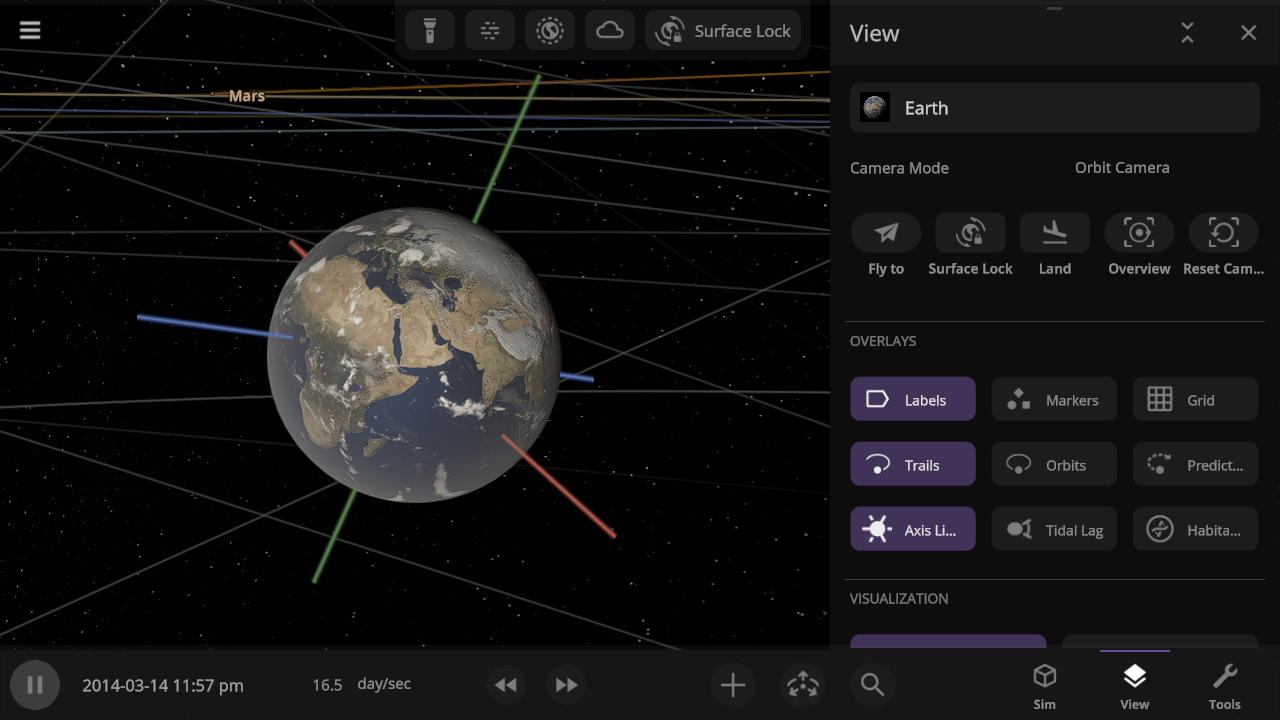Click the cloud icon in top toolbar
This screenshot has width=1280, height=720.
[x=609, y=31]
